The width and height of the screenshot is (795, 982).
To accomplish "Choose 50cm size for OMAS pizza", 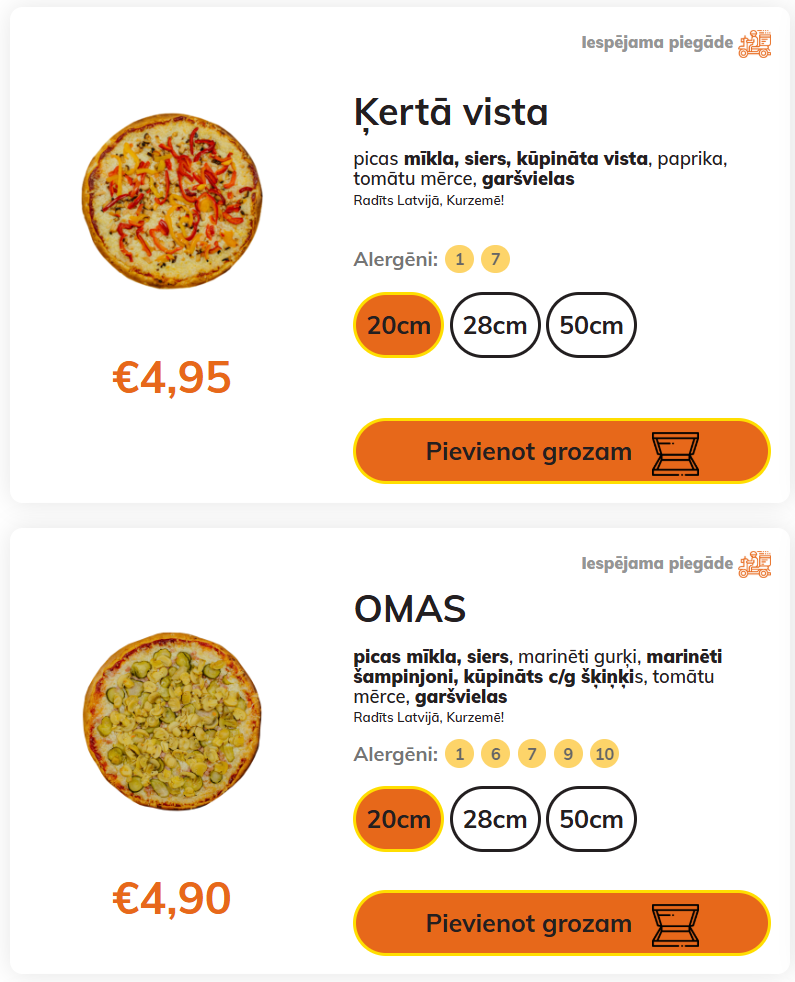I will click(x=591, y=819).
